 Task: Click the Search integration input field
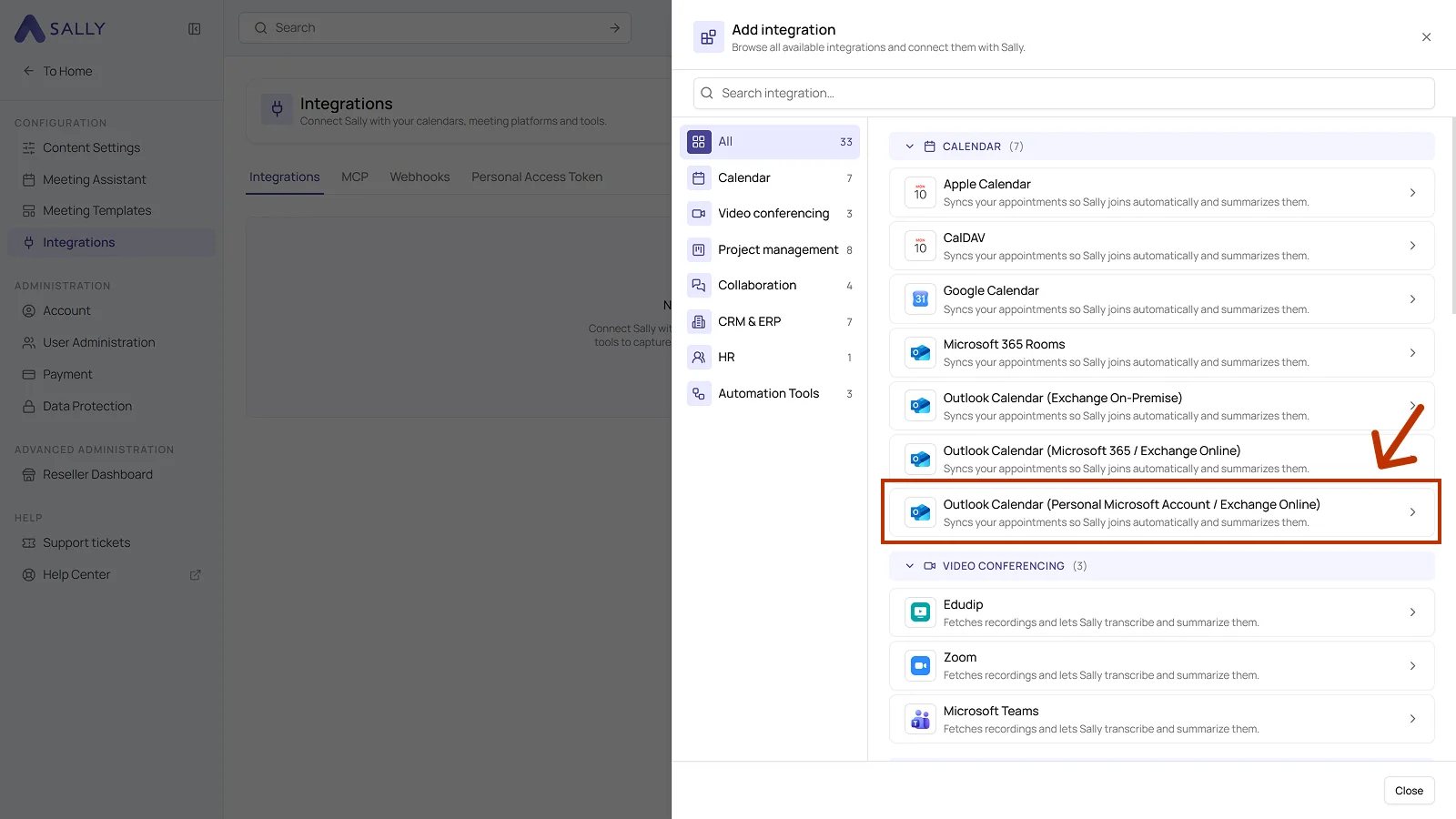click(1064, 93)
